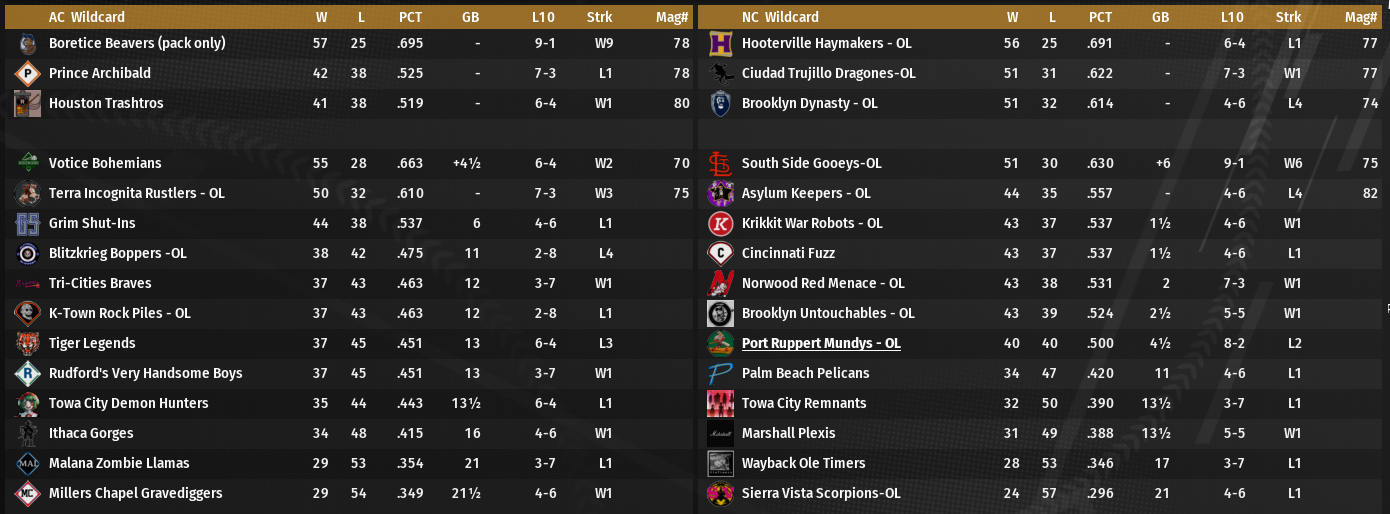Click the Grim Shut-Ins team logo

pyautogui.click(x=28, y=224)
